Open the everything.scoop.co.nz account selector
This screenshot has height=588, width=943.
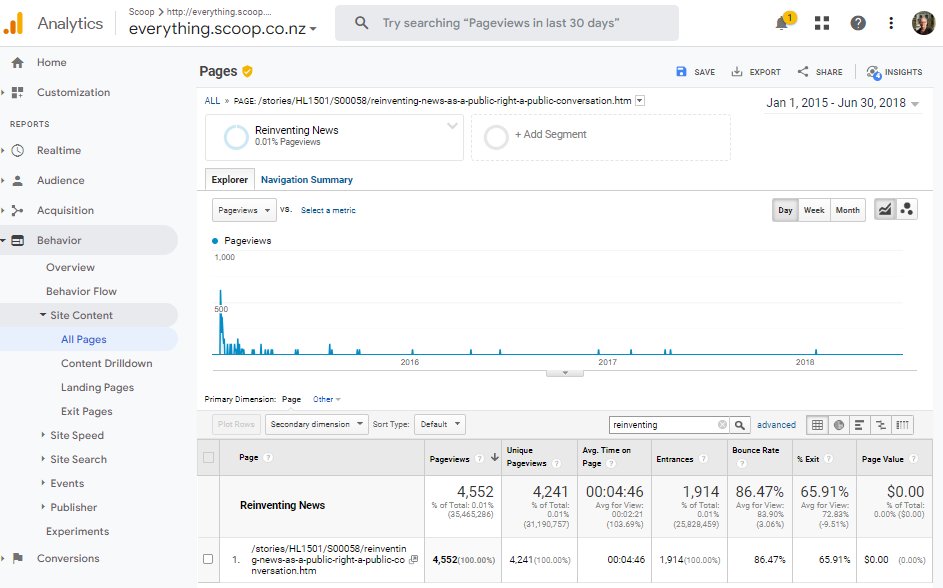point(223,28)
